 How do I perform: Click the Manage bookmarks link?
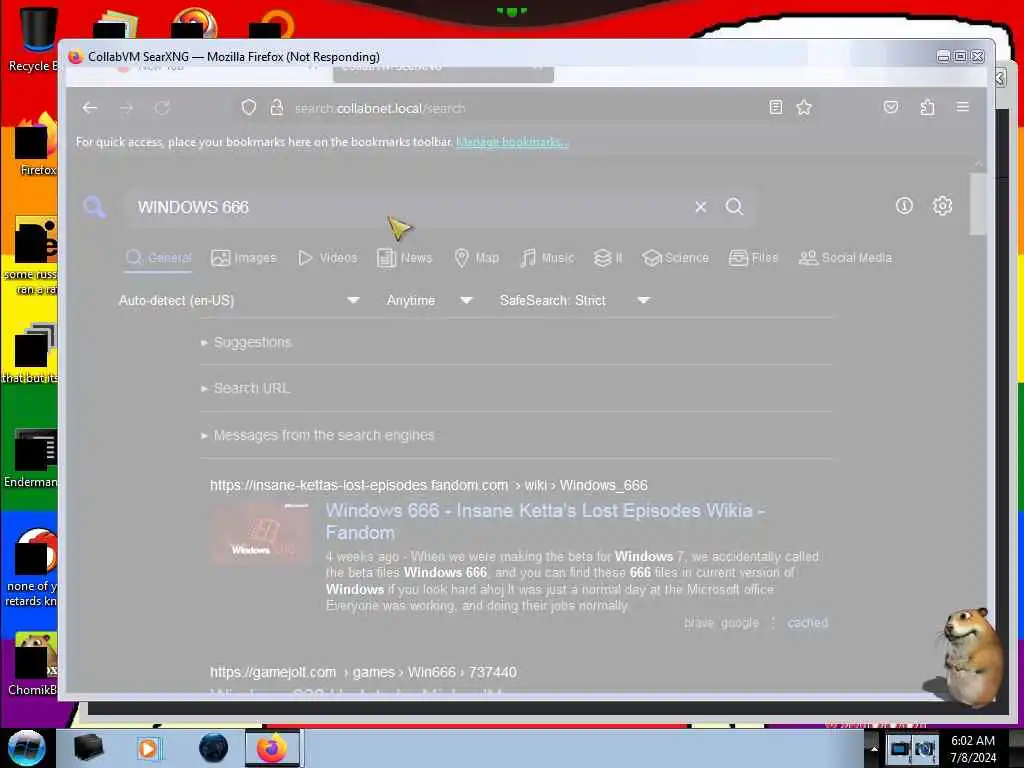pyautogui.click(x=512, y=142)
